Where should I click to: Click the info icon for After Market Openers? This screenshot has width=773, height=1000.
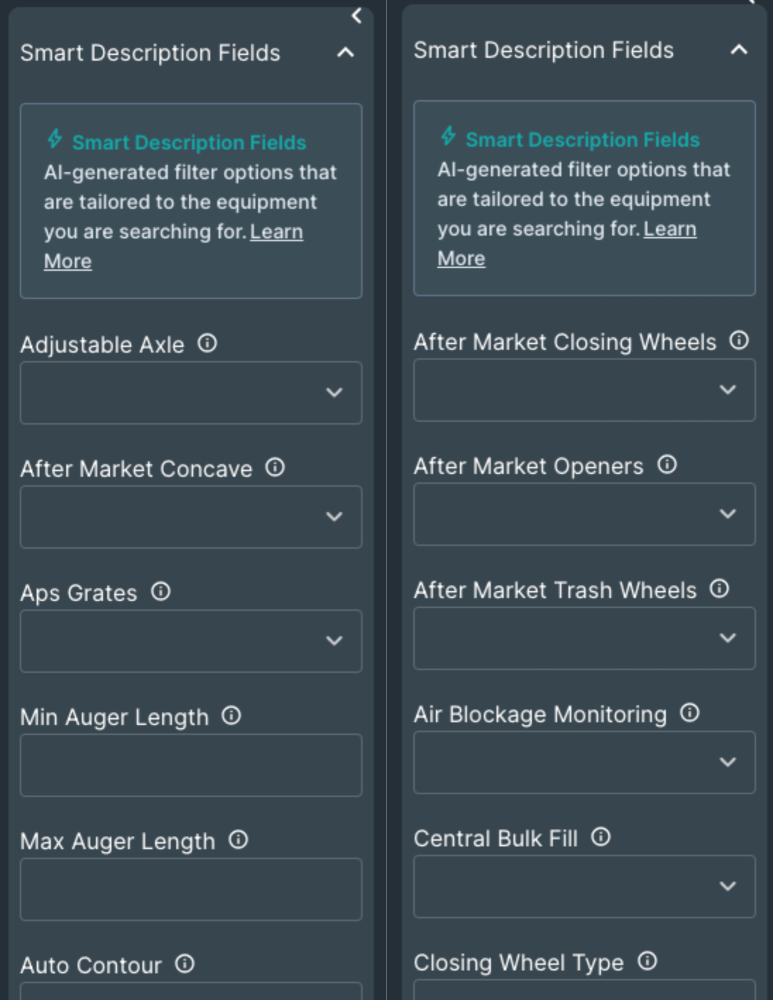point(666,465)
